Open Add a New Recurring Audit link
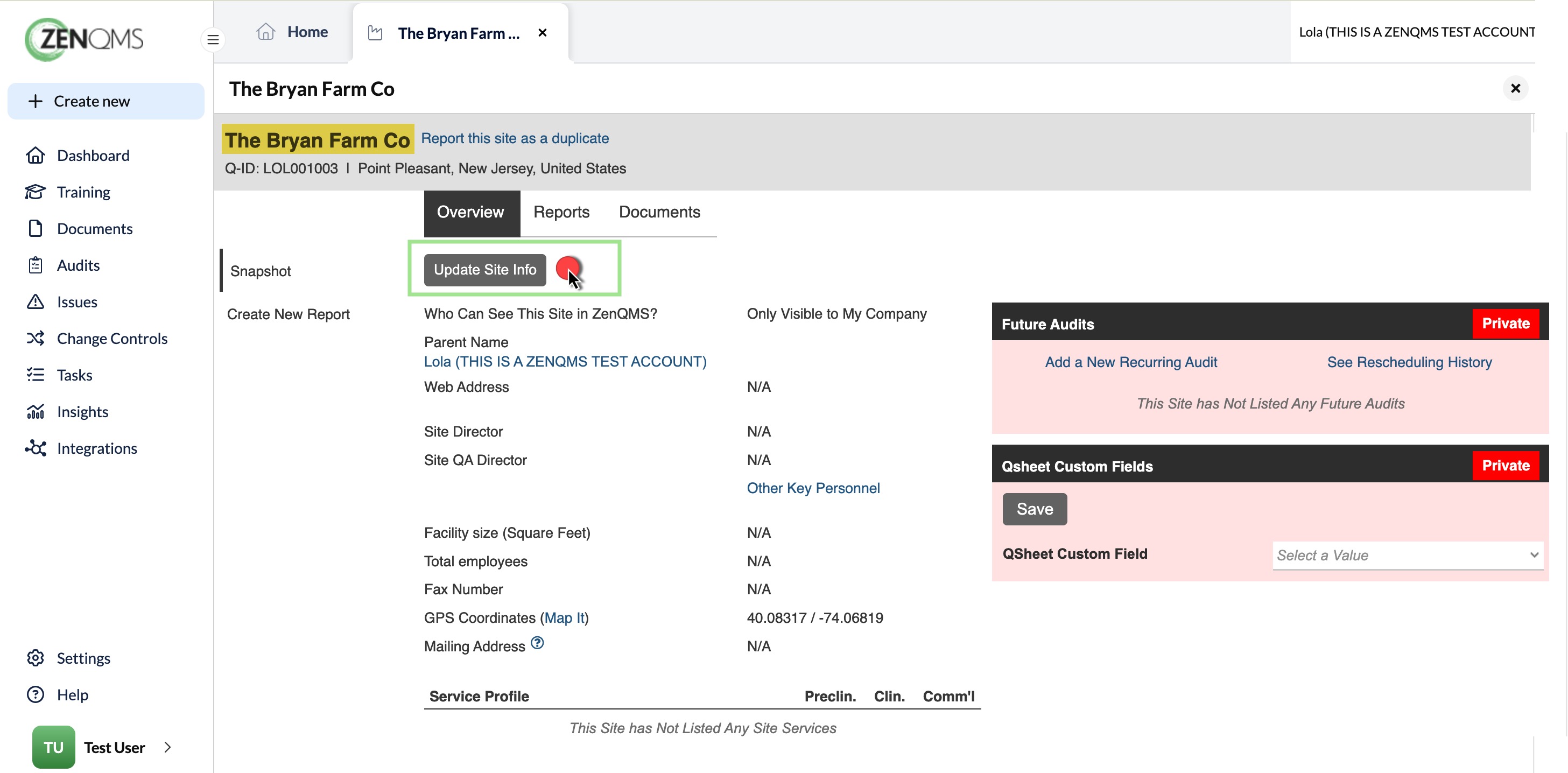 (x=1131, y=362)
